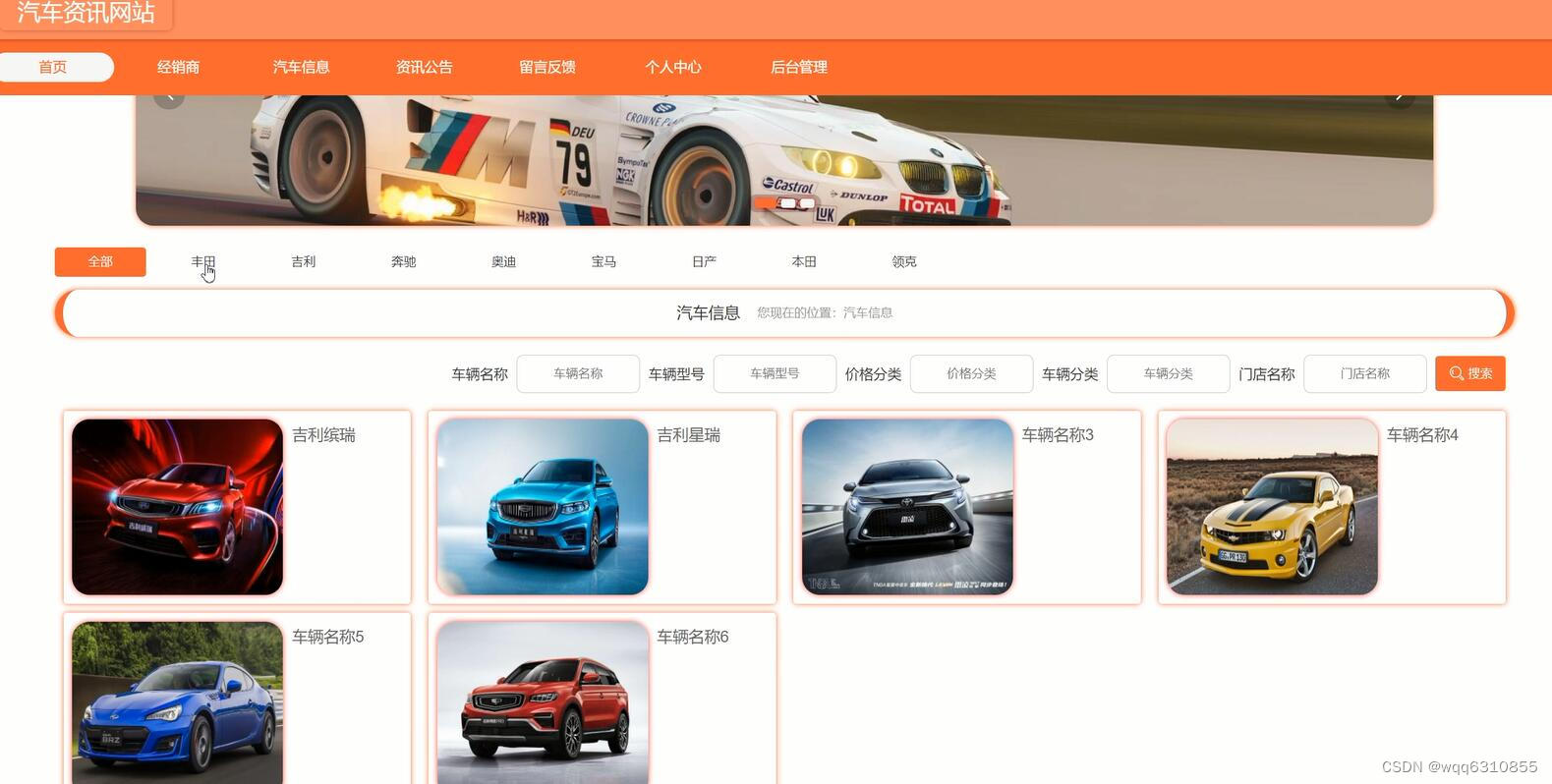Open 个人中心 menu item

[x=673, y=67]
